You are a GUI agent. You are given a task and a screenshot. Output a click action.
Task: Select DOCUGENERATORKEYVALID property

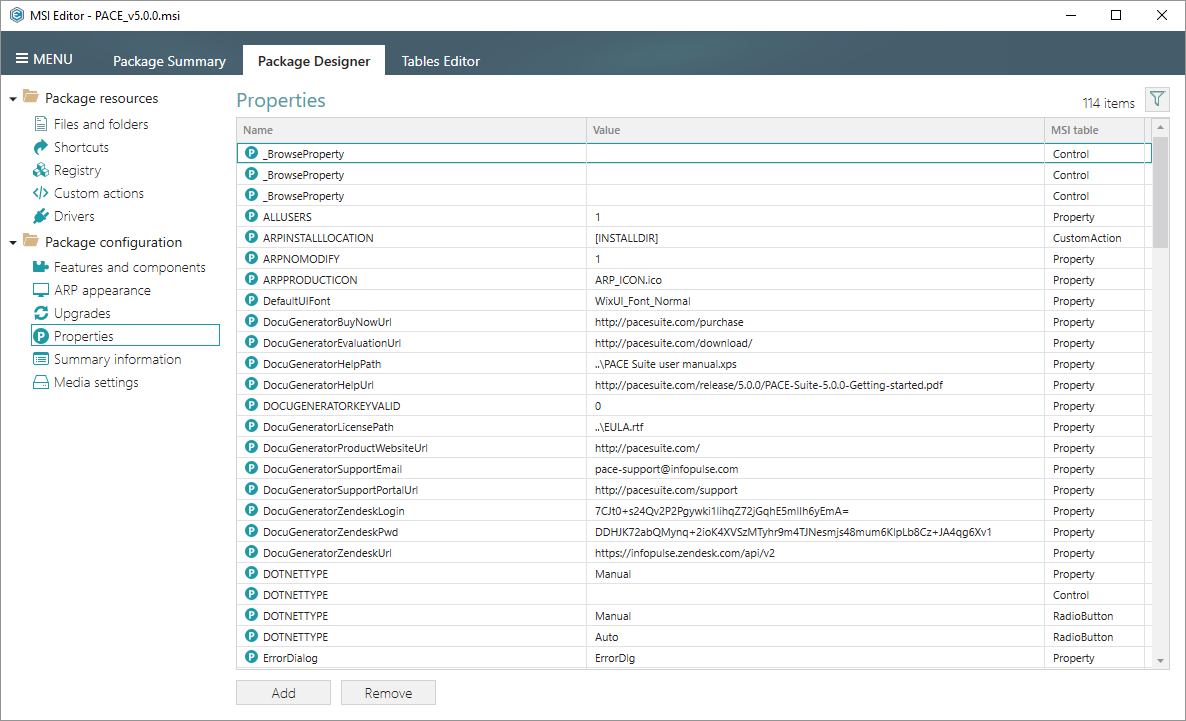click(331, 406)
